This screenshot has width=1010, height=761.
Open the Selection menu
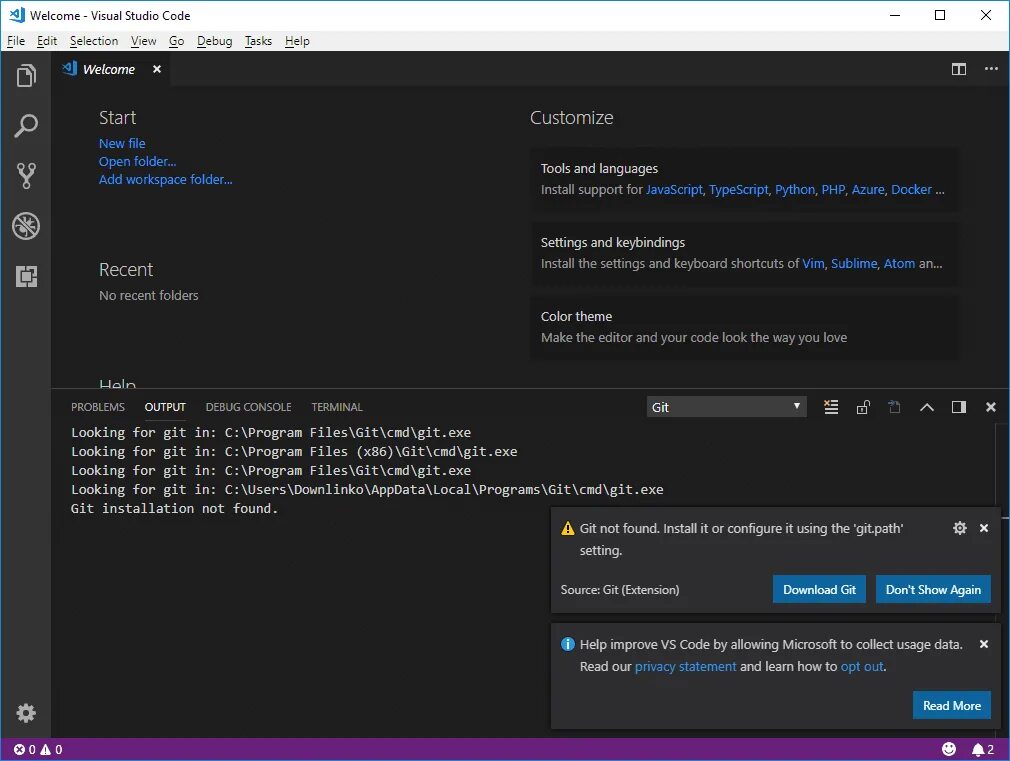click(94, 41)
